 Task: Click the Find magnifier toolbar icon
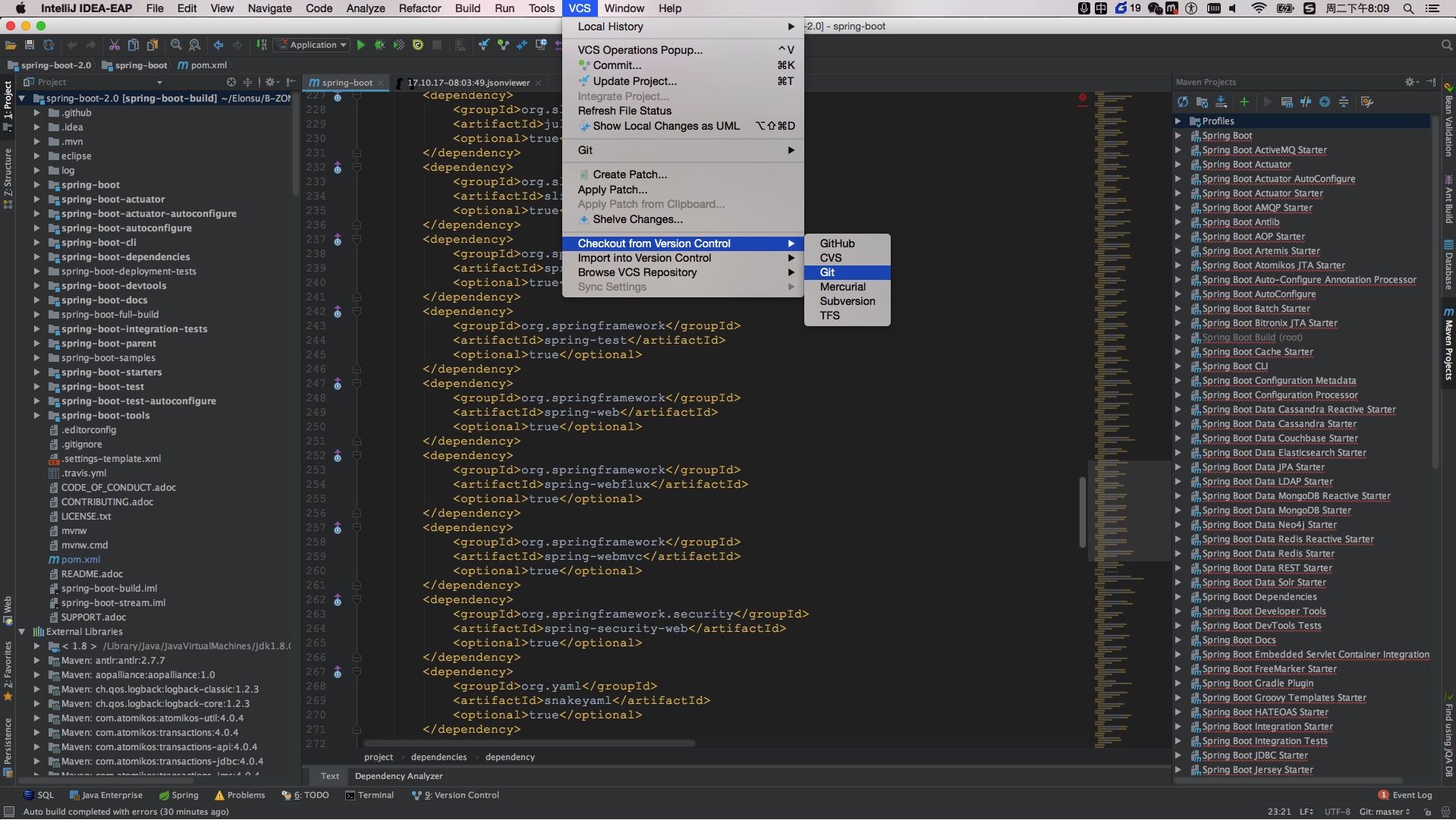pos(176,45)
